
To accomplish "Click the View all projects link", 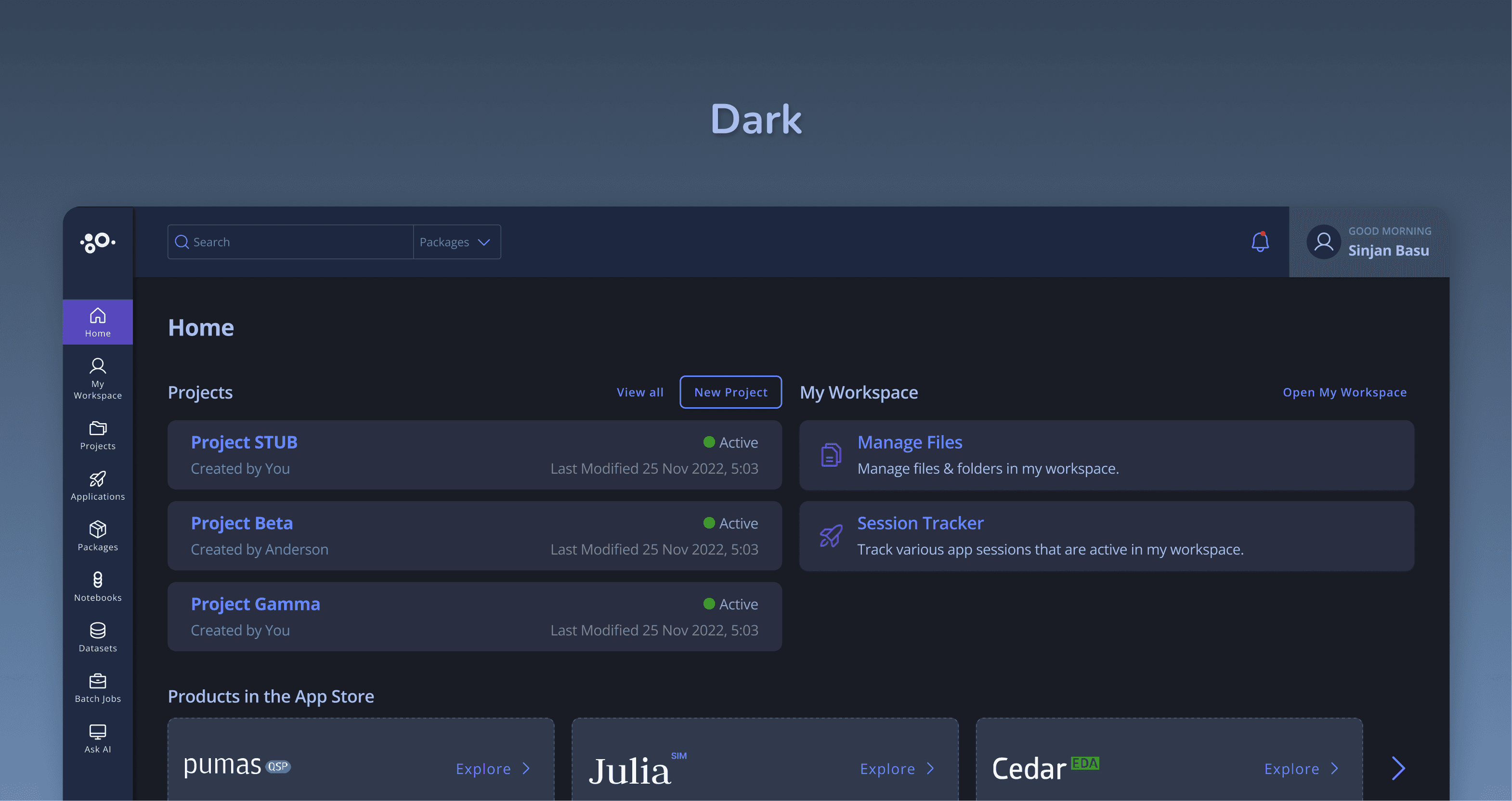I will (640, 392).
